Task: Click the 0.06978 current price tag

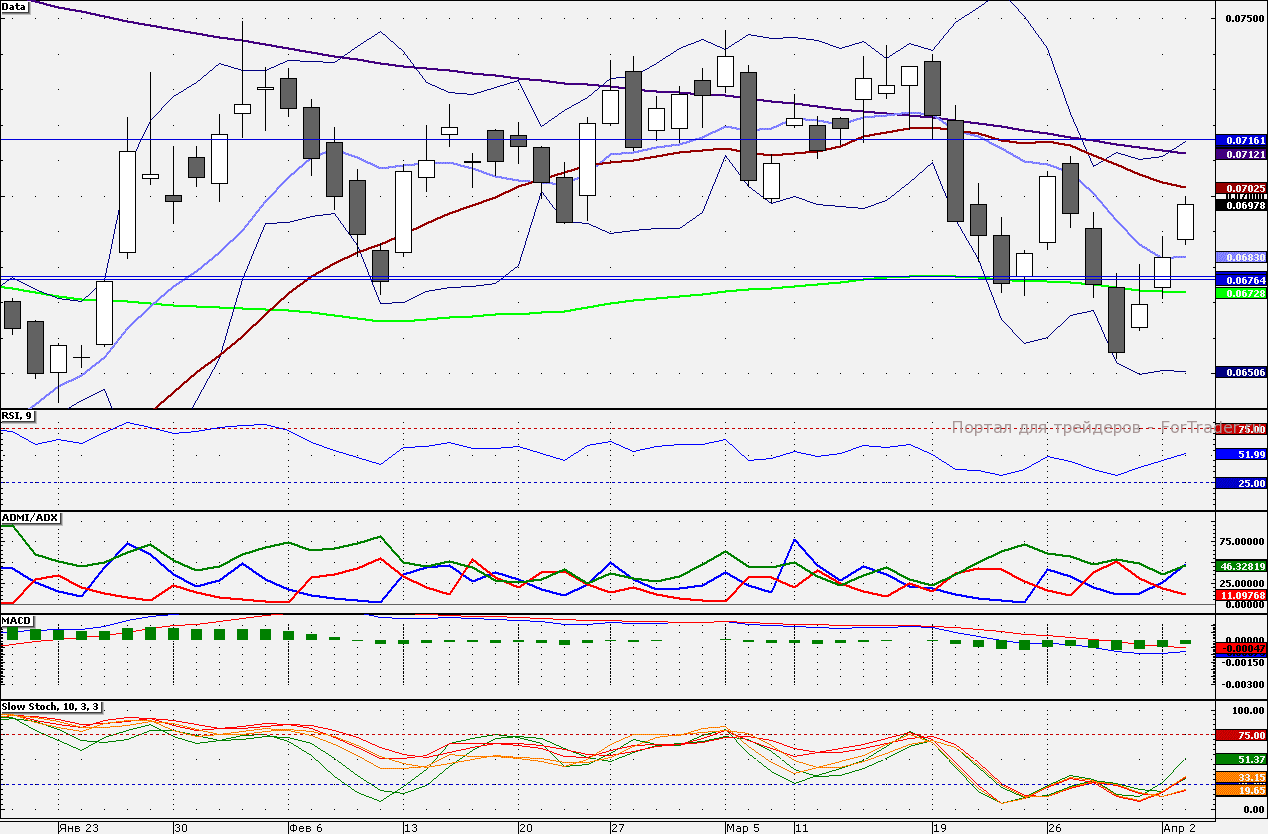Action: pos(1240,205)
